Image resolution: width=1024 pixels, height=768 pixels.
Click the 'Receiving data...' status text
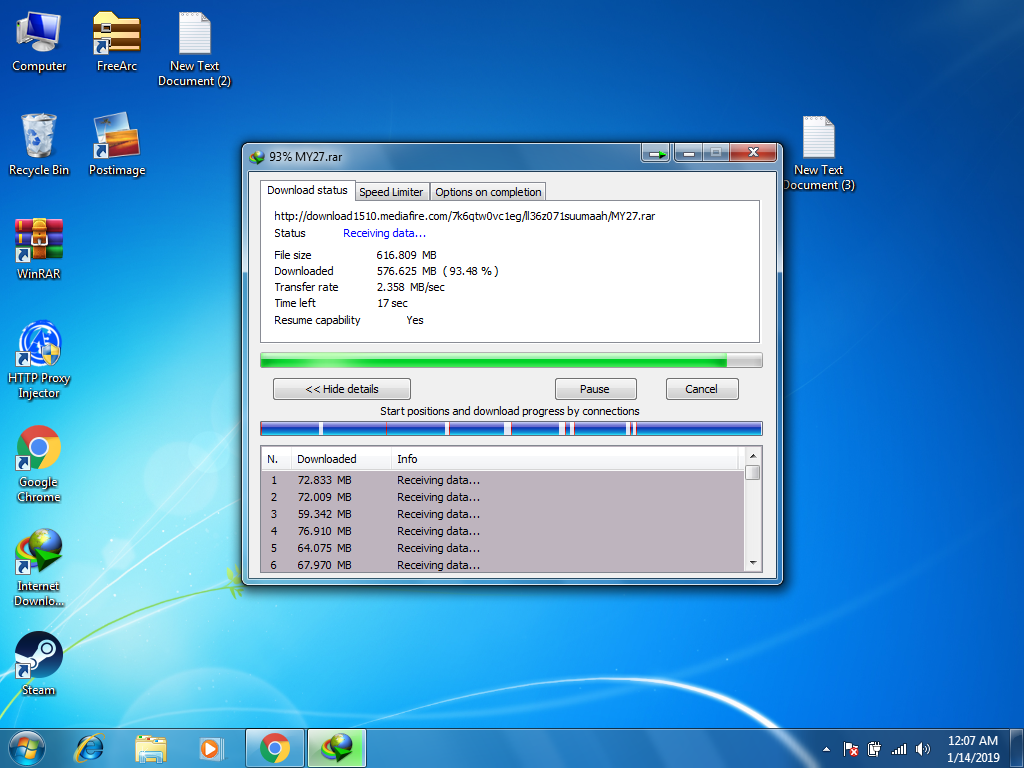tap(385, 233)
